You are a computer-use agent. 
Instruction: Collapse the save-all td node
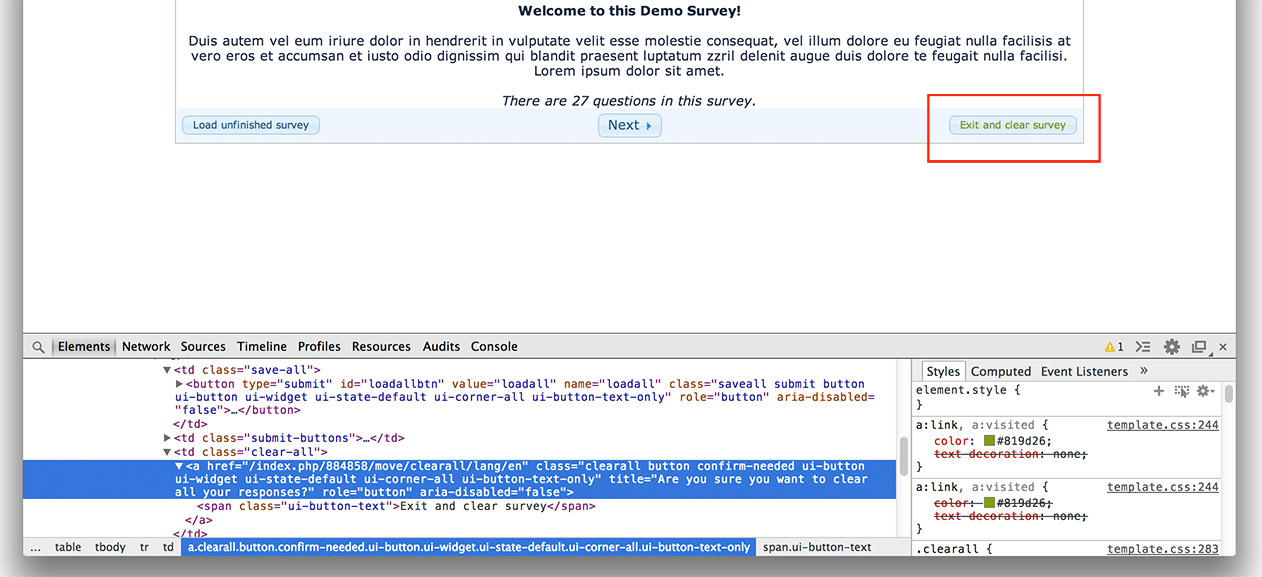point(168,370)
